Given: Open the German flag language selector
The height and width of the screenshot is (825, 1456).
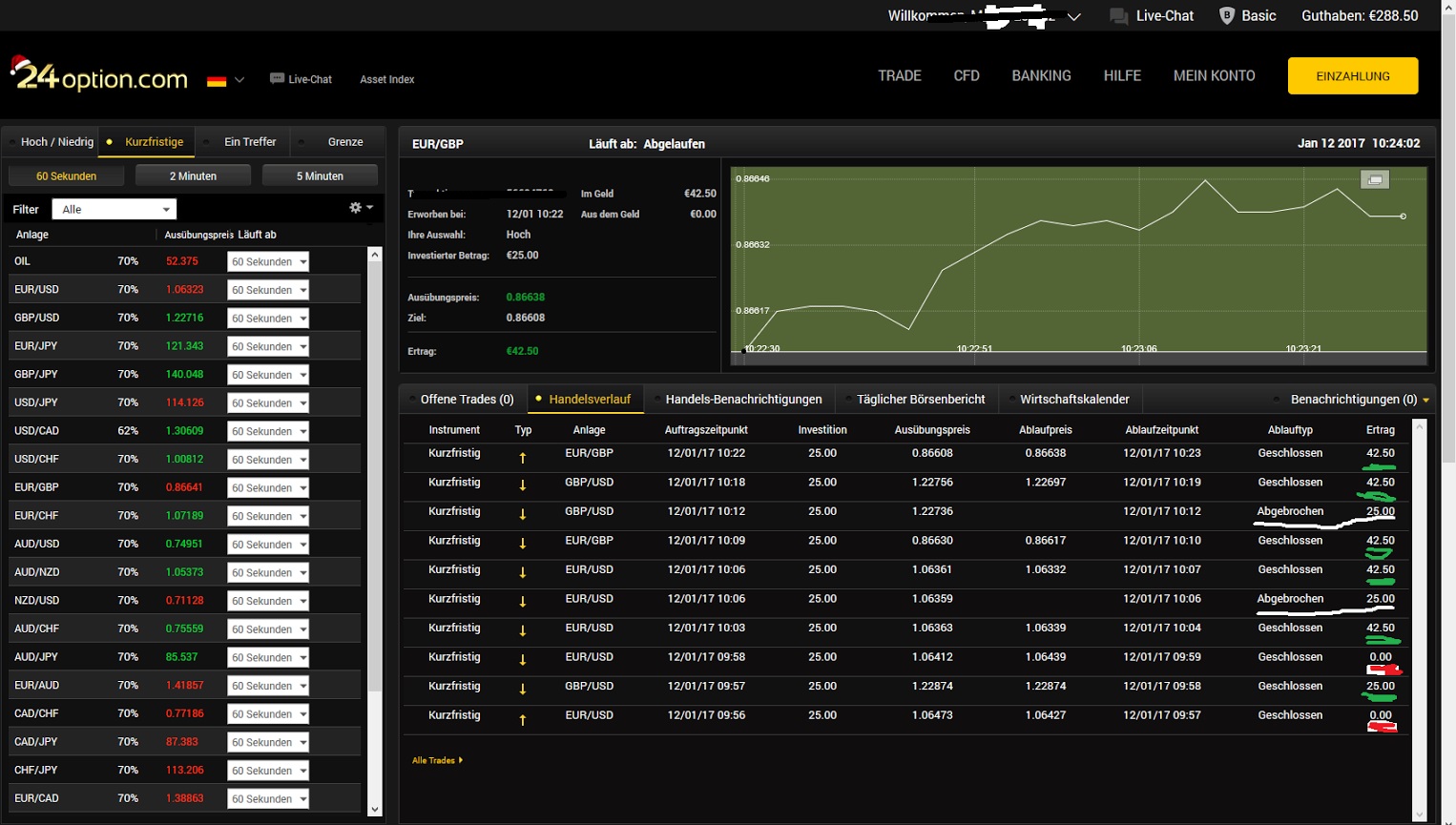Looking at the screenshot, I should click(225, 81).
